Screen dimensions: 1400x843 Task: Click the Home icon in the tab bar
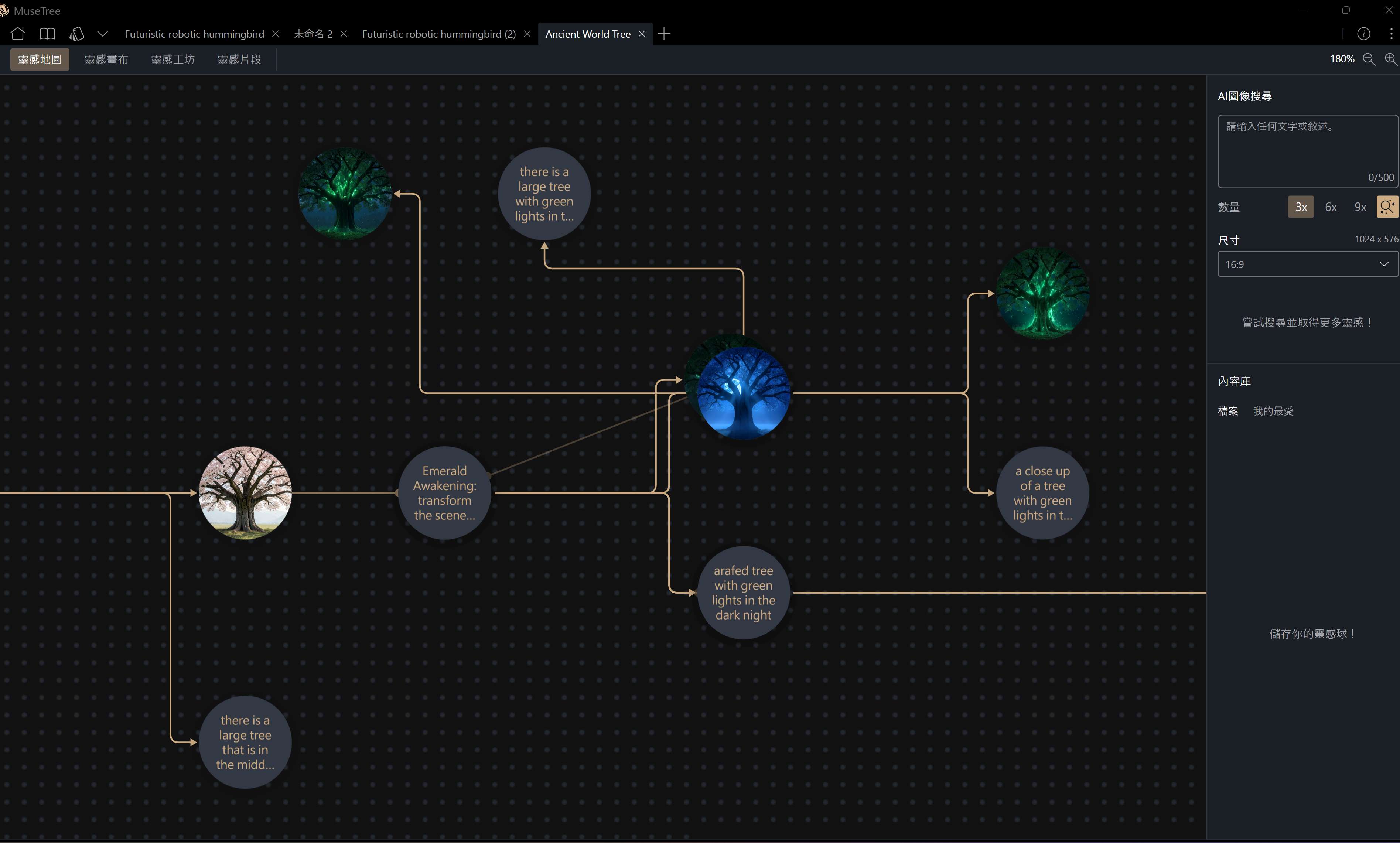pos(18,34)
